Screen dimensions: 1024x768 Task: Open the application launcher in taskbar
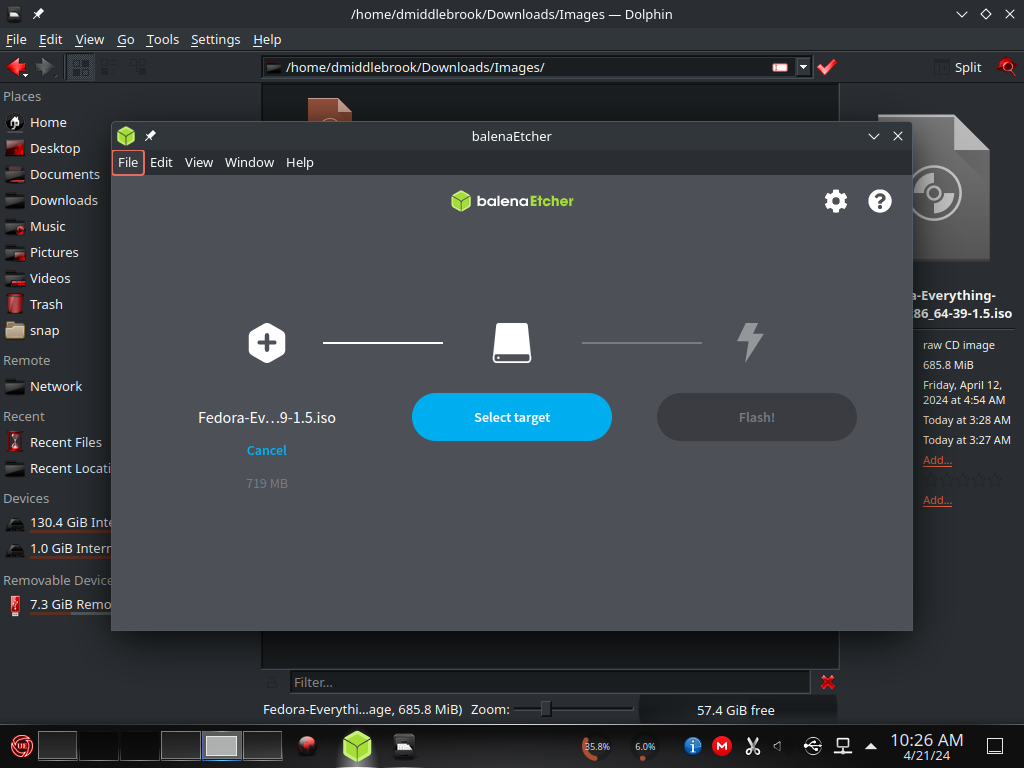click(x=22, y=746)
